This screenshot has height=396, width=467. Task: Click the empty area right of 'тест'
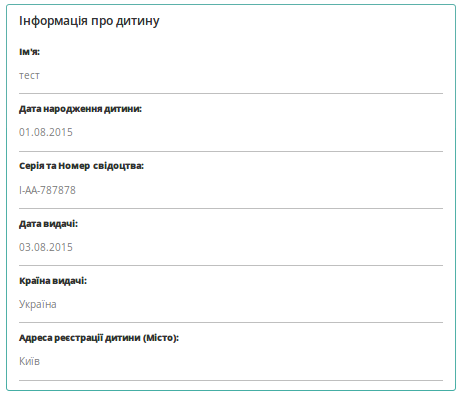tap(241, 75)
